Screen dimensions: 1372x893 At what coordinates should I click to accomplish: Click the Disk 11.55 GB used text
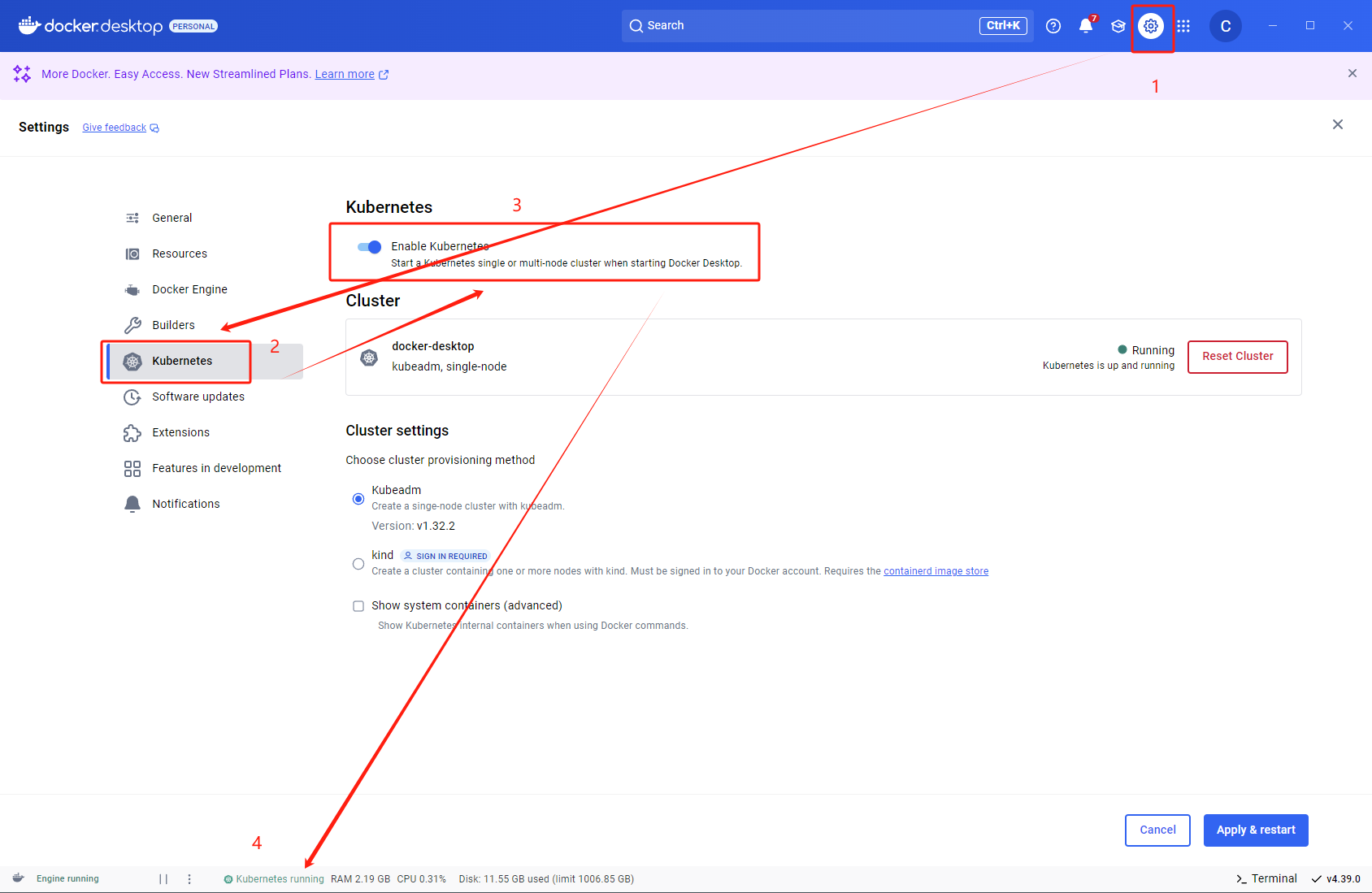[x=546, y=879]
